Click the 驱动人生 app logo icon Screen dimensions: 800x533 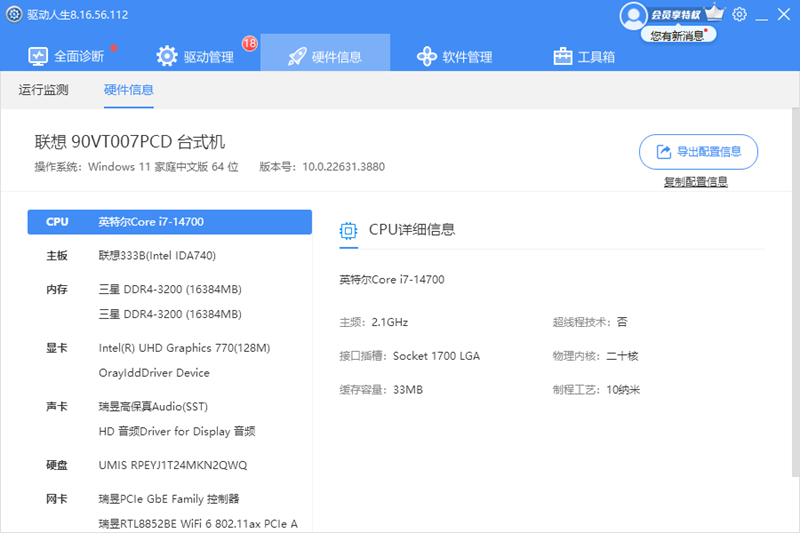coord(11,16)
